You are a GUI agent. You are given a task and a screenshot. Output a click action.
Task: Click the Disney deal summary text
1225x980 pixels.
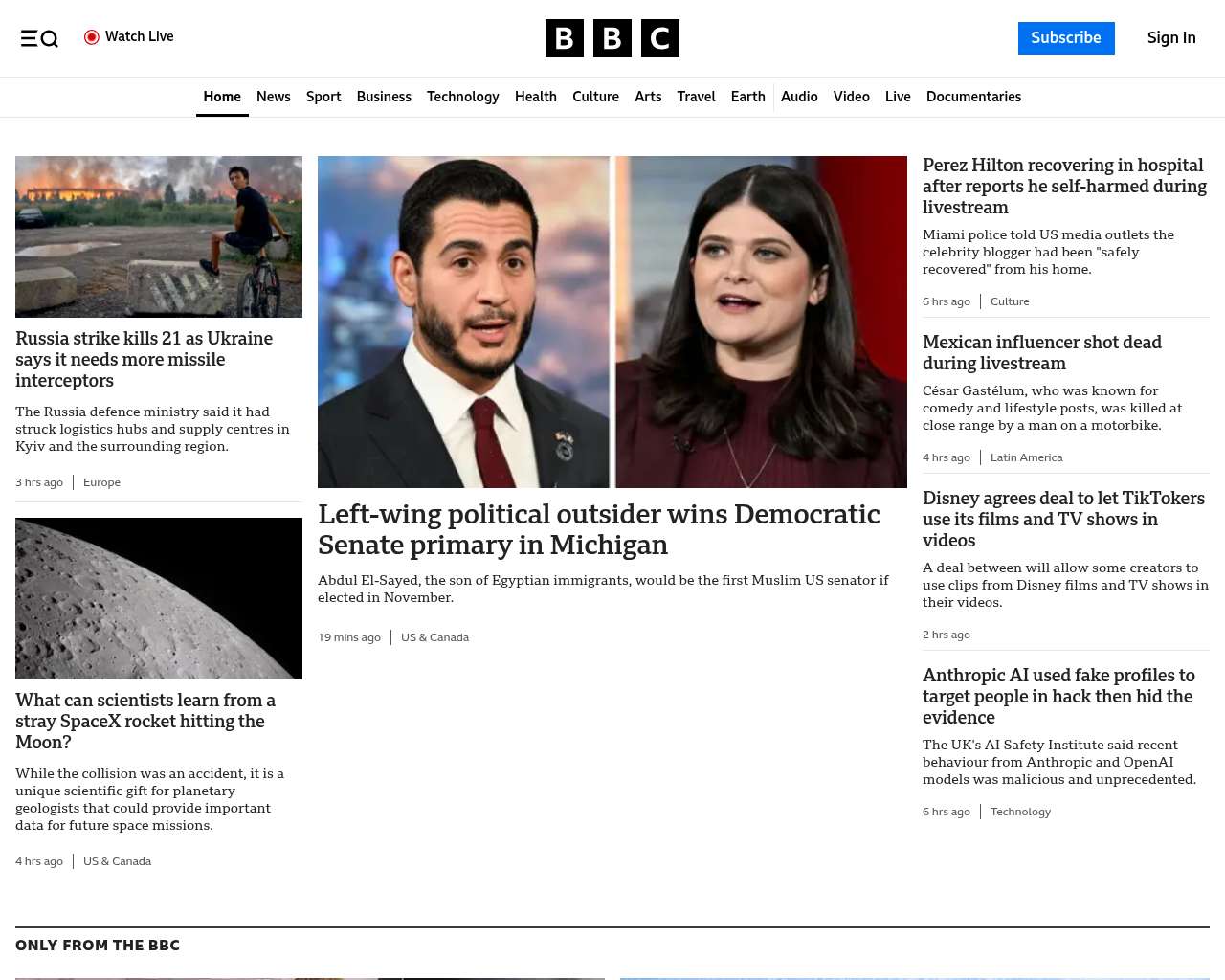[x=1065, y=585]
